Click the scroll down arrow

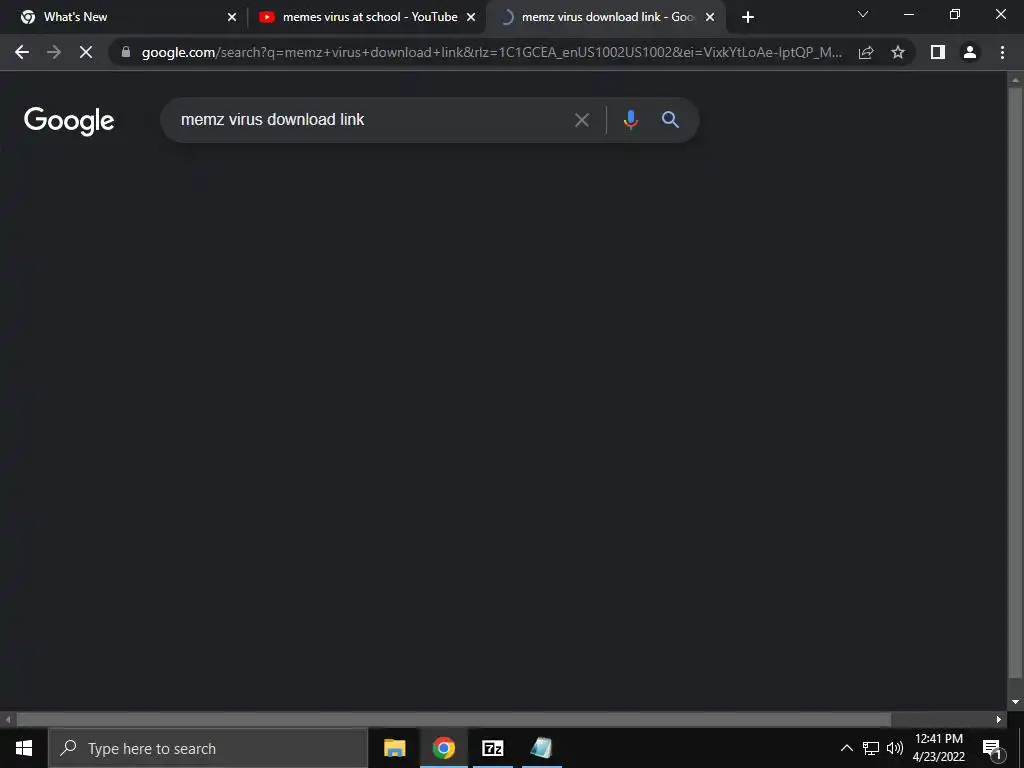click(x=1015, y=702)
